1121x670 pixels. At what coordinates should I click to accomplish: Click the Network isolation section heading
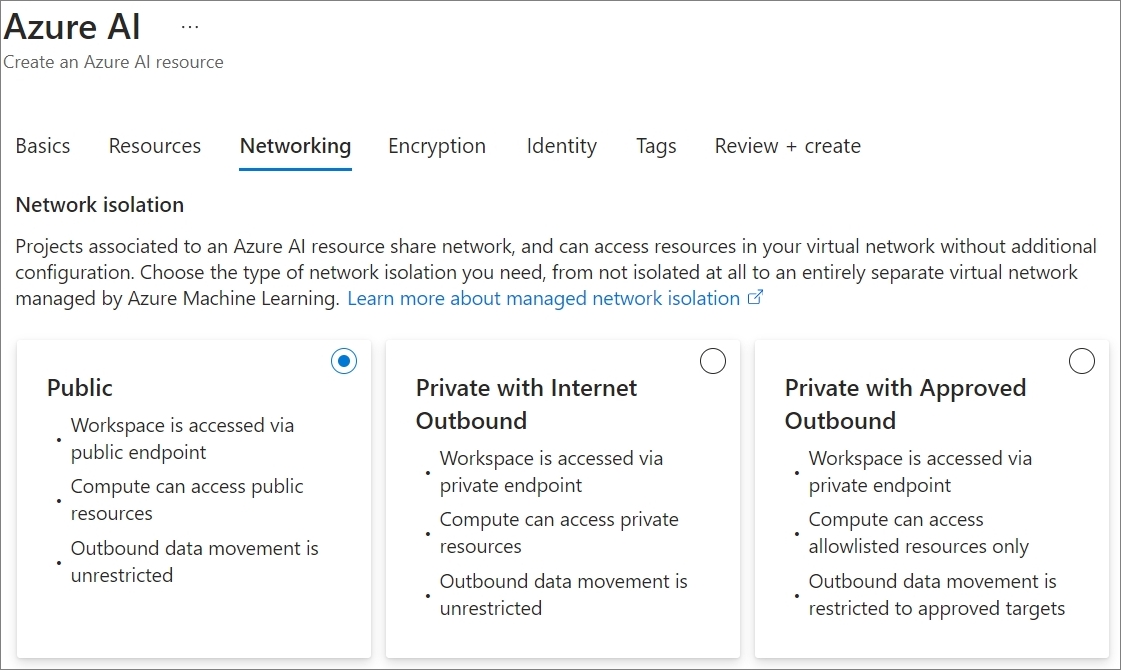(x=100, y=205)
